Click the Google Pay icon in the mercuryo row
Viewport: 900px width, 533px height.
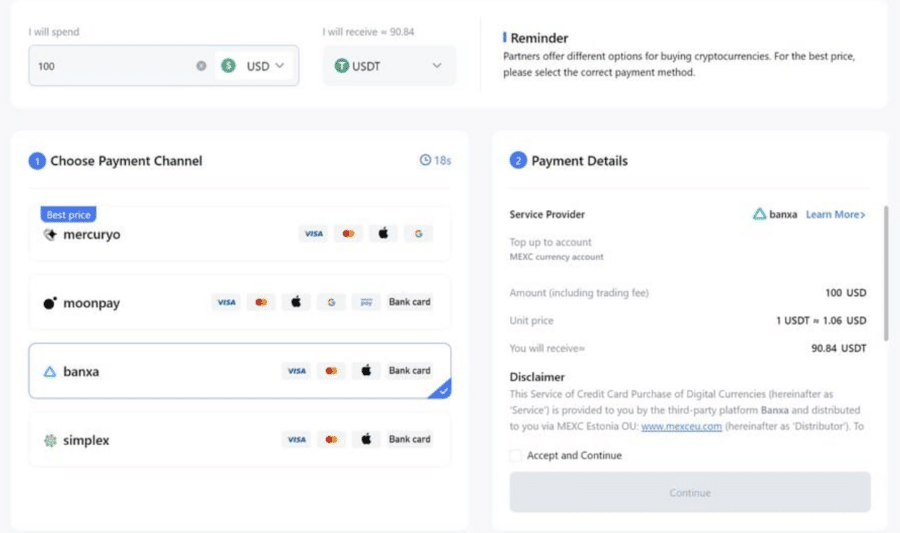[x=418, y=234]
